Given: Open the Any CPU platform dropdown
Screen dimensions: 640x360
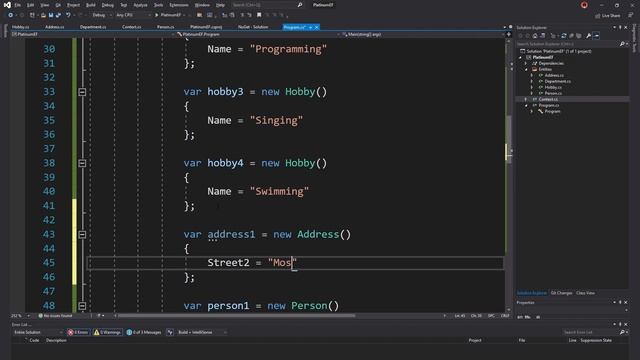Looking at the screenshot, I should coord(133,15).
